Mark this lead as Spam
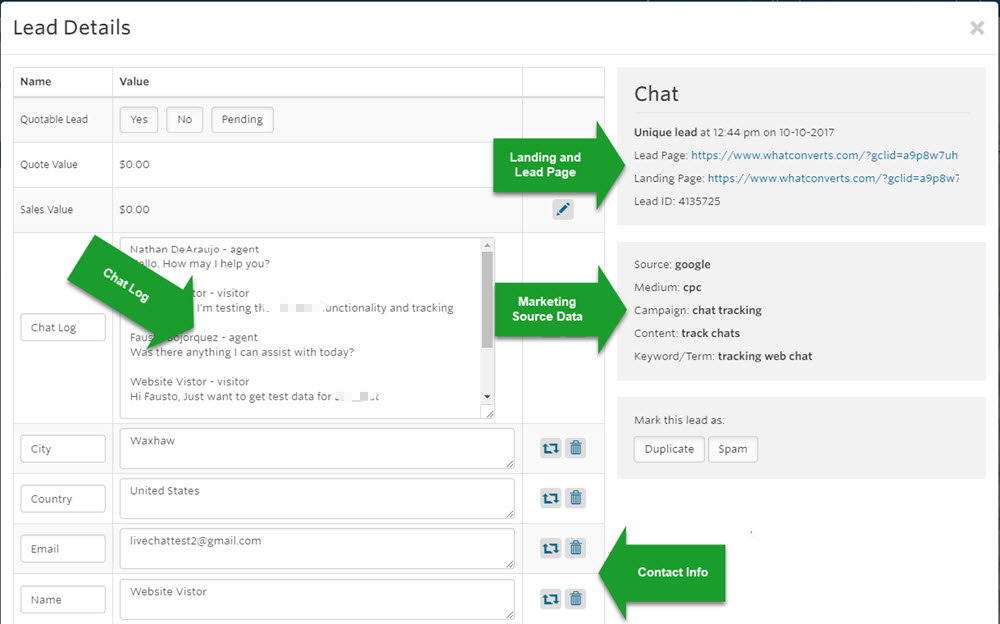The height and width of the screenshot is (624, 1000). click(733, 449)
